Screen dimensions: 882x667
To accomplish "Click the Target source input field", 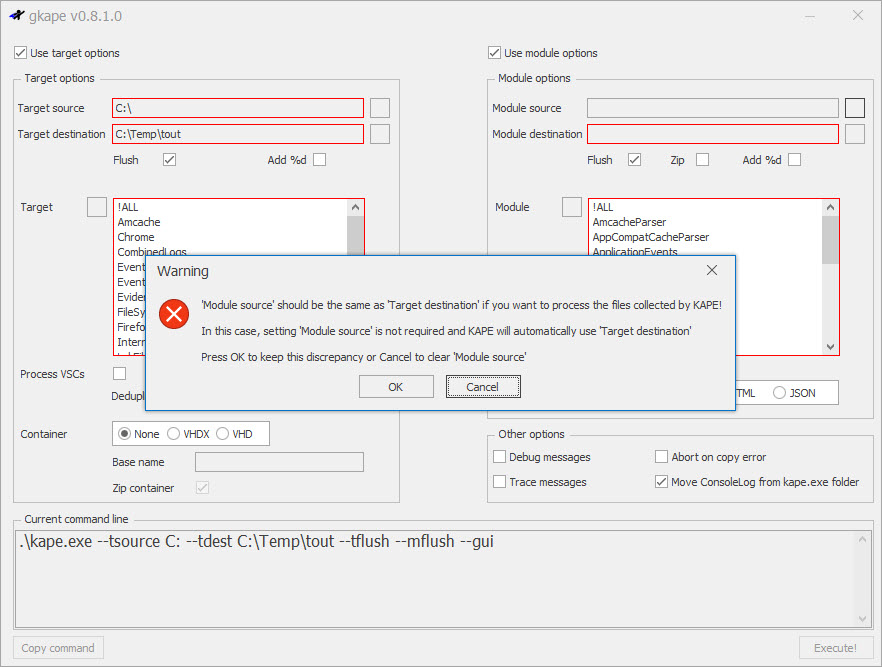I will [x=238, y=108].
